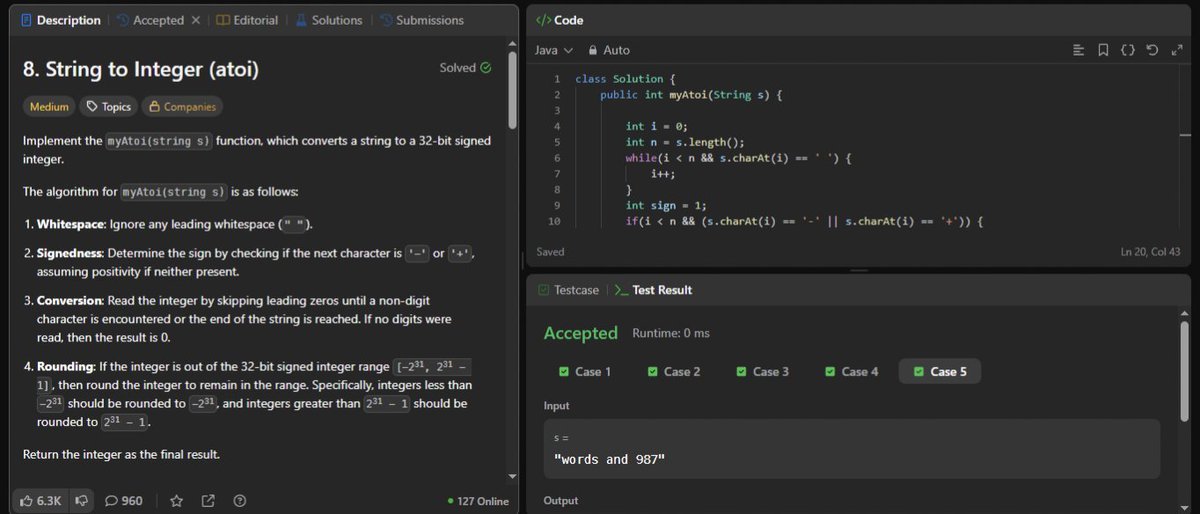
Task: Open the Companies locked tag
Action: click(181, 106)
